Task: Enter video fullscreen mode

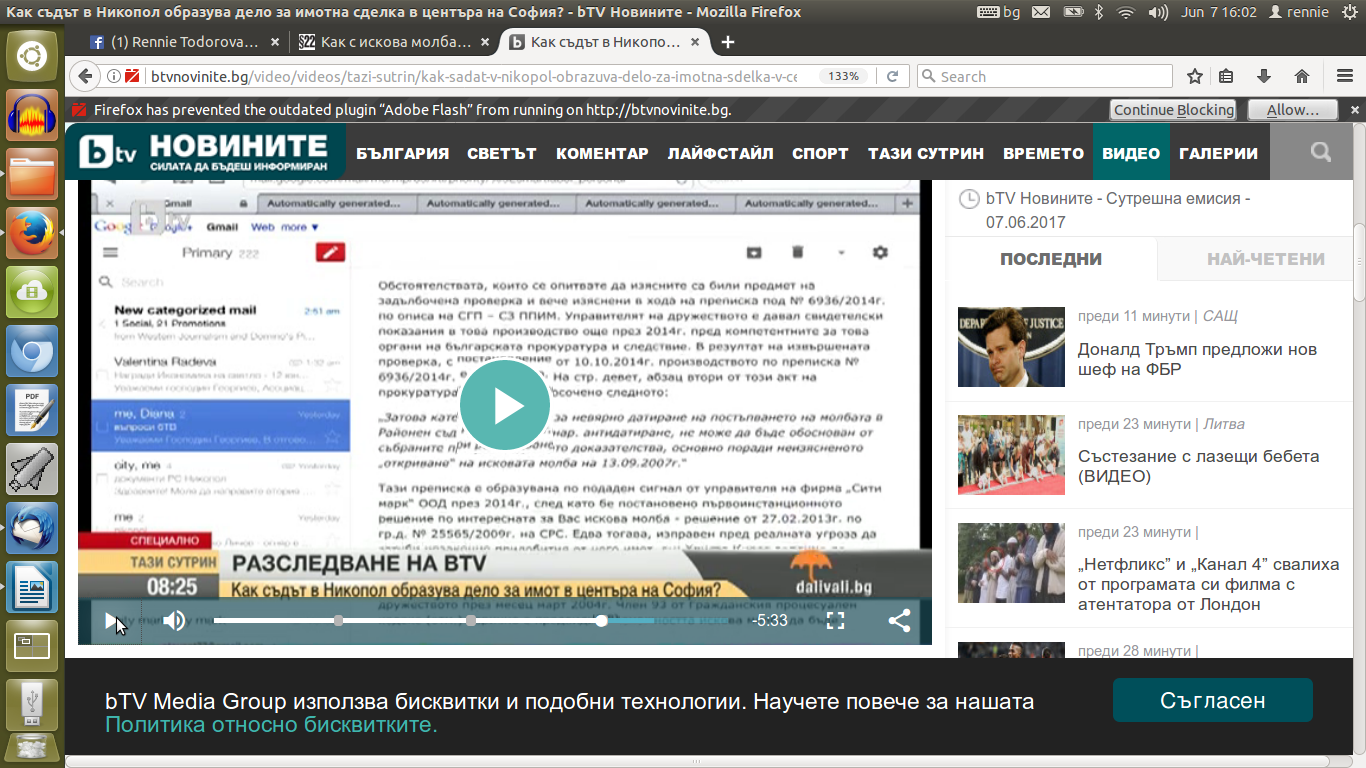Action: [x=836, y=621]
